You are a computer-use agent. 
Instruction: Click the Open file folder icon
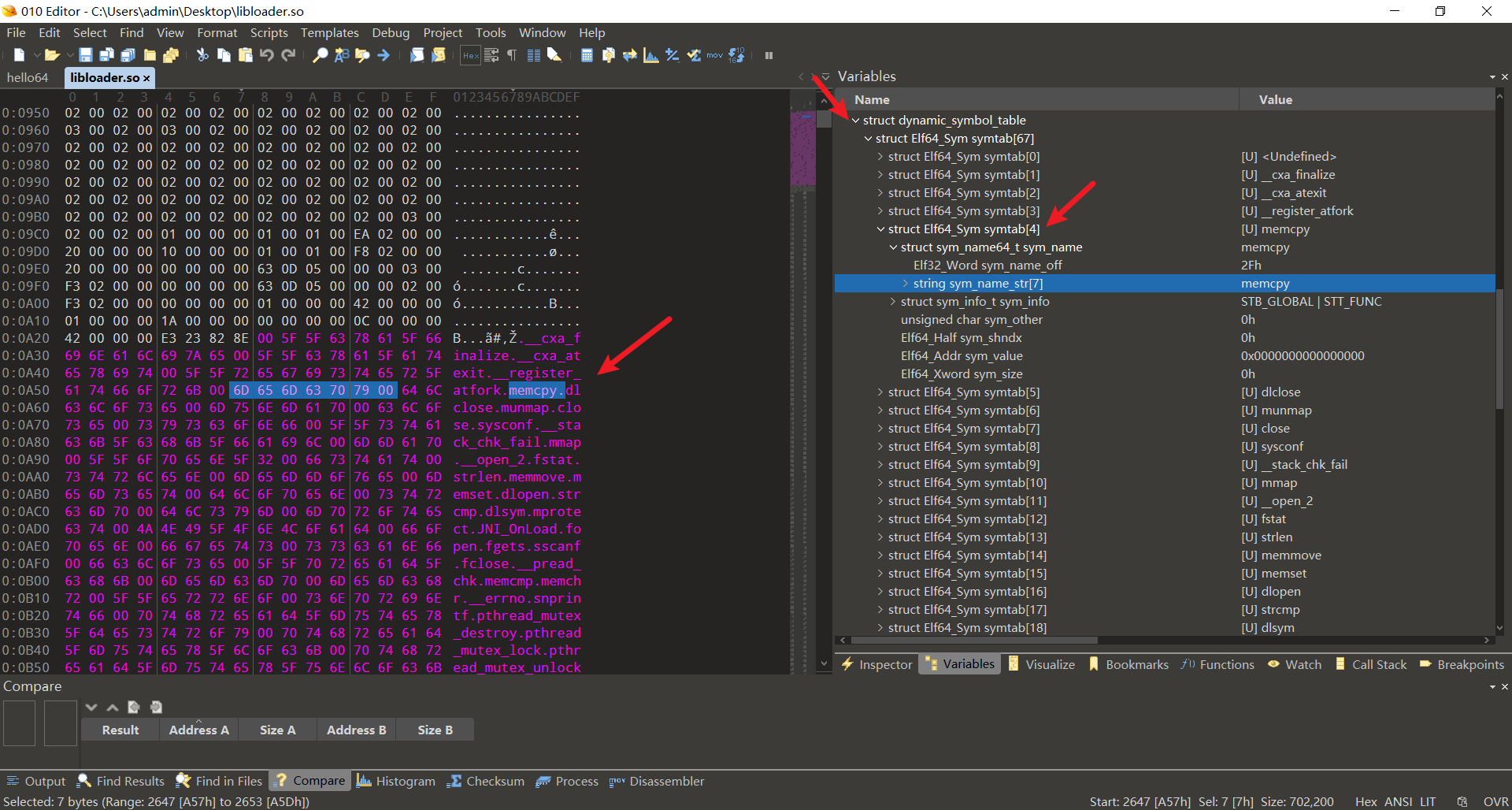(x=52, y=55)
